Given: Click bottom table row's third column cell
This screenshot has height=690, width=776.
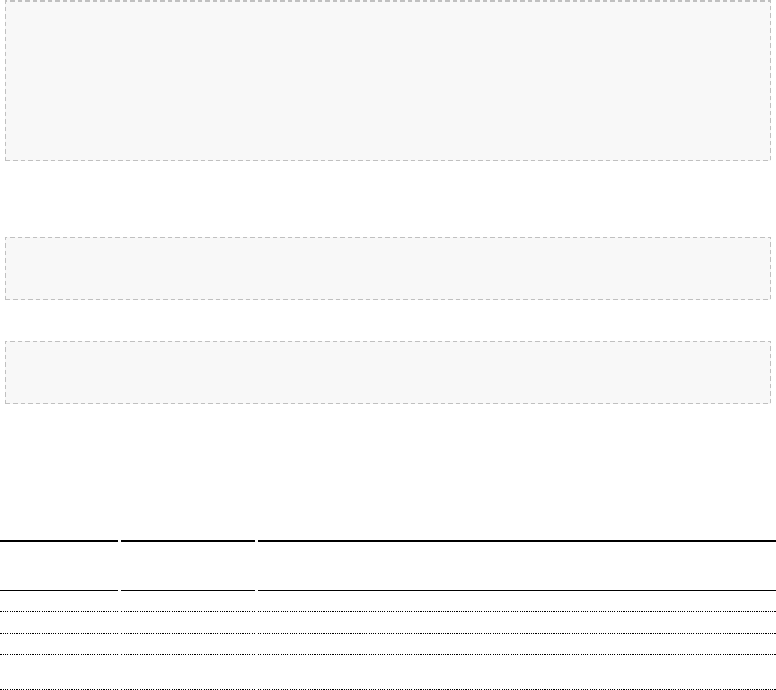Looking at the screenshot, I should pyautogui.click(x=516, y=672).
